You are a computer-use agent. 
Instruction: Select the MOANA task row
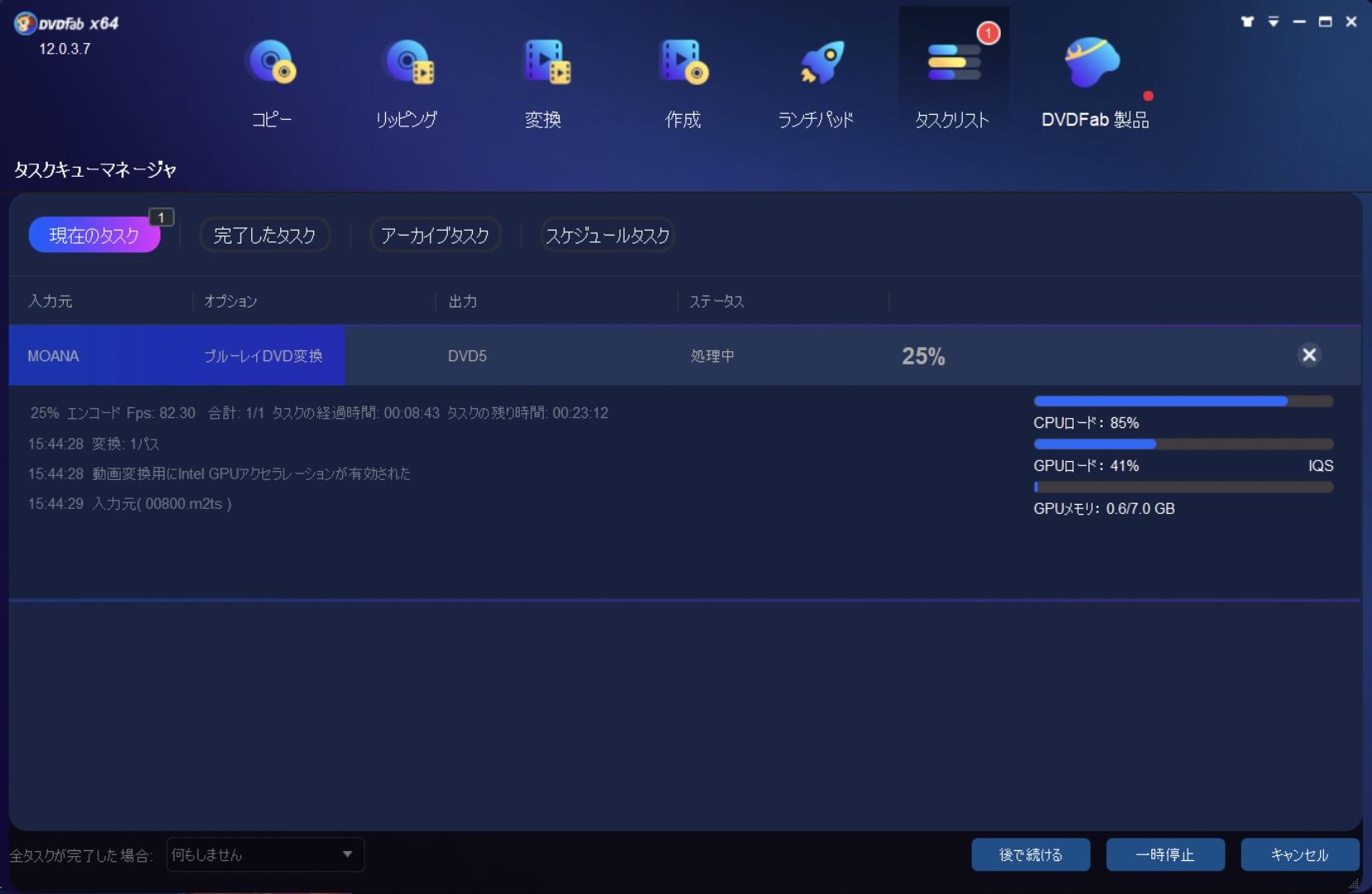point(684,355)
